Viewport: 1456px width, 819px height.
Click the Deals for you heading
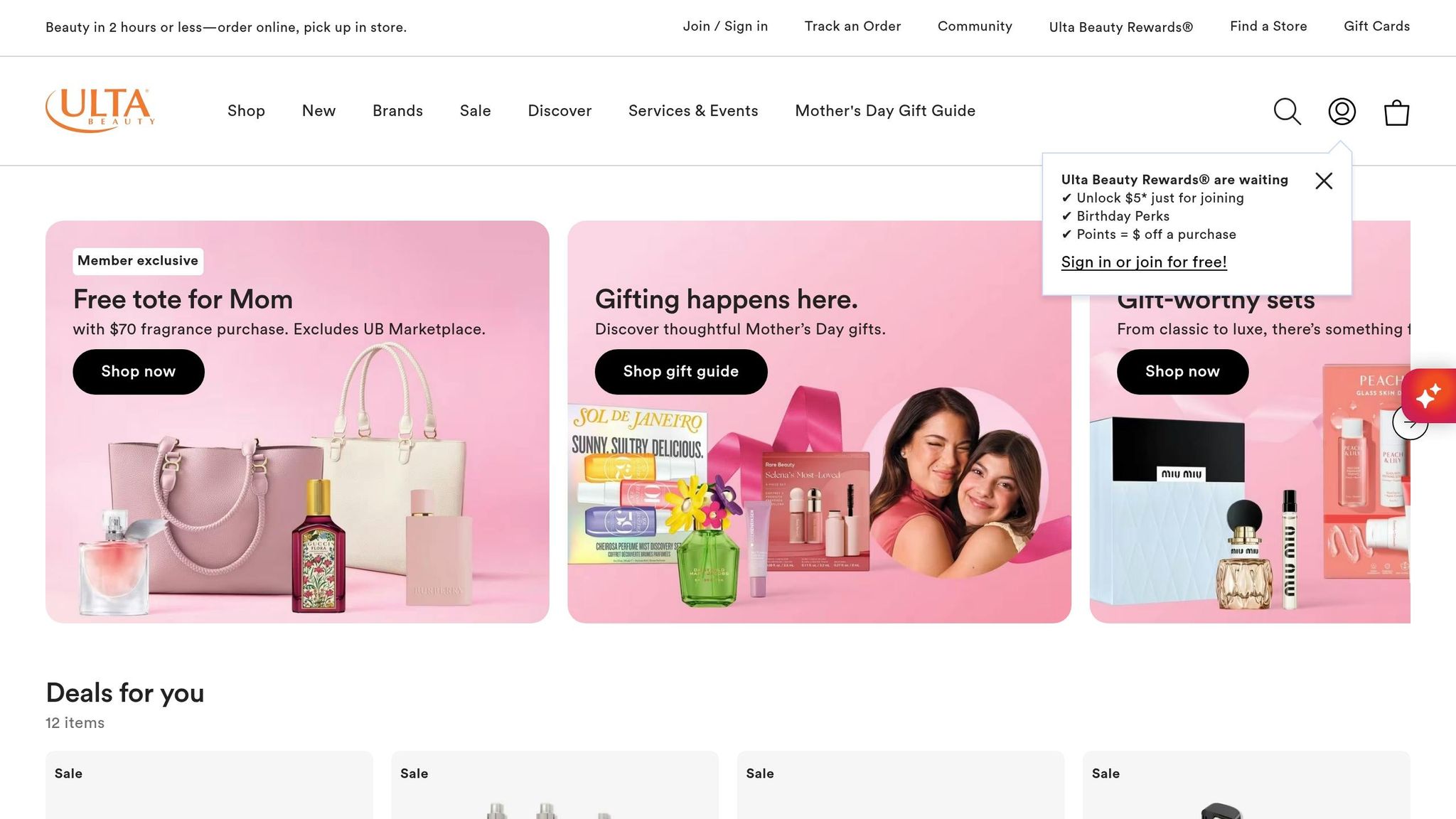pyautogui.click(x=125, y=692)
